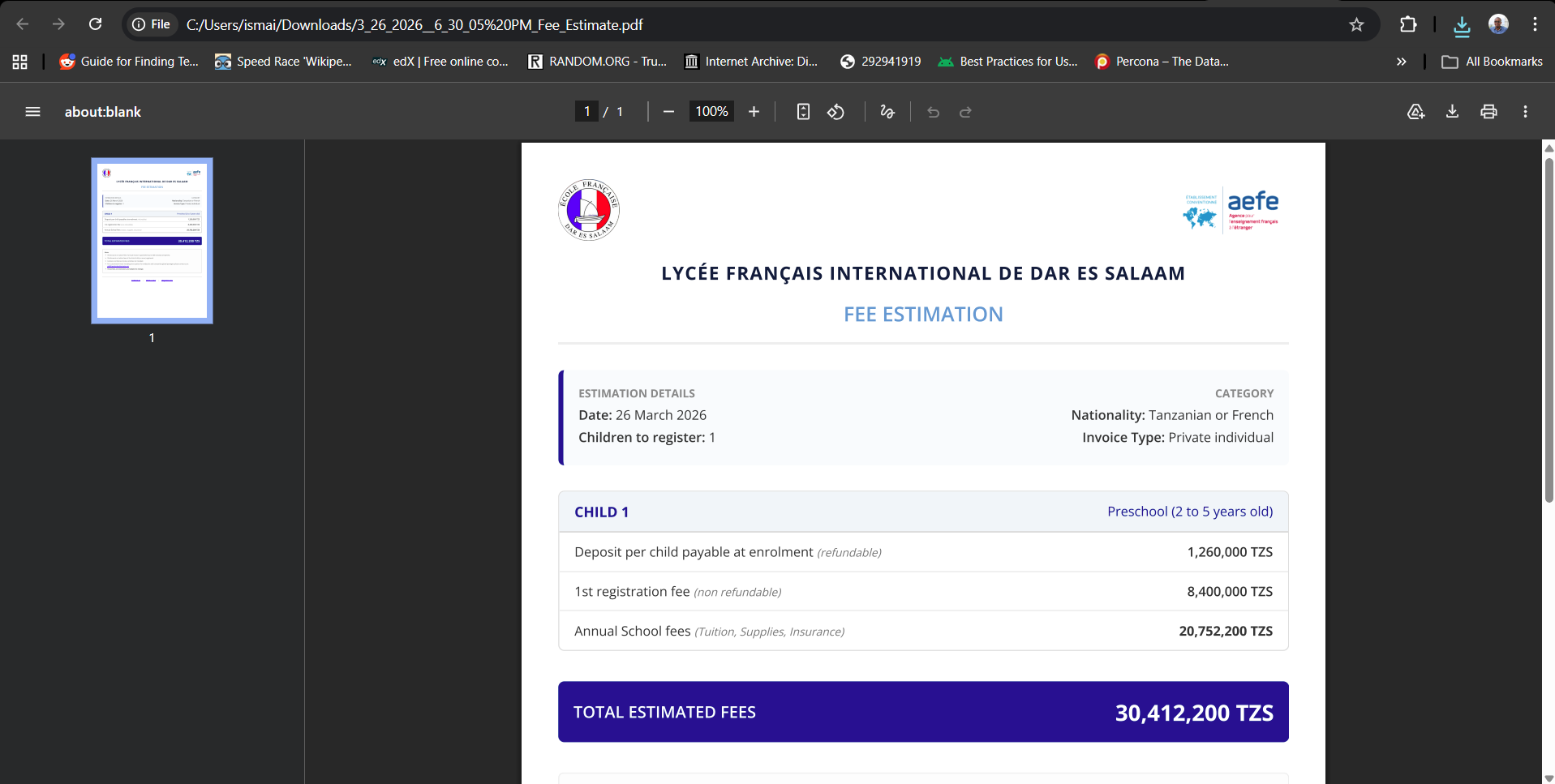Open the Percona bookmark
Image resolution: width=1555 pixels, height=784 pixels.
point(1162,62)
